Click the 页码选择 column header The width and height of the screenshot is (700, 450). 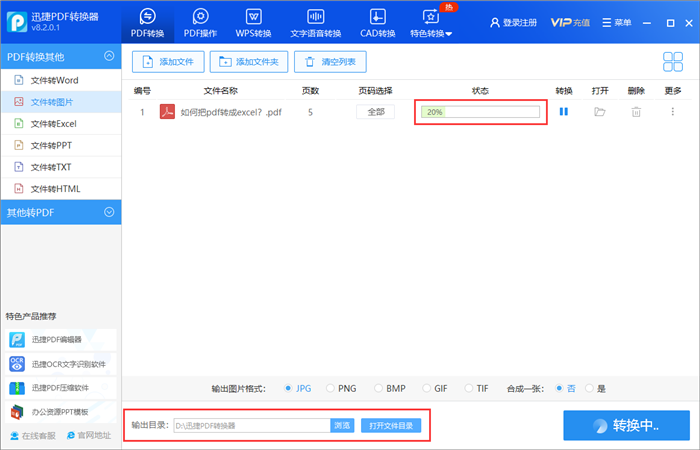(x=375, y=91)
